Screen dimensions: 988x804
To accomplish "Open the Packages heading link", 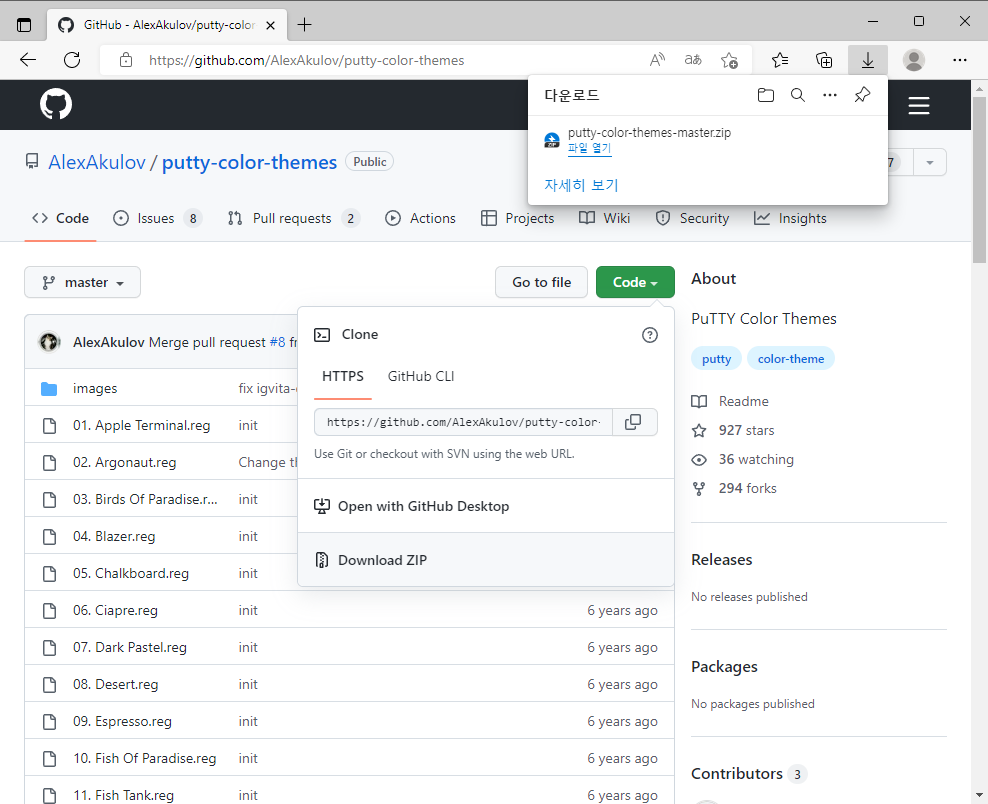I will (x=724, y=667).
